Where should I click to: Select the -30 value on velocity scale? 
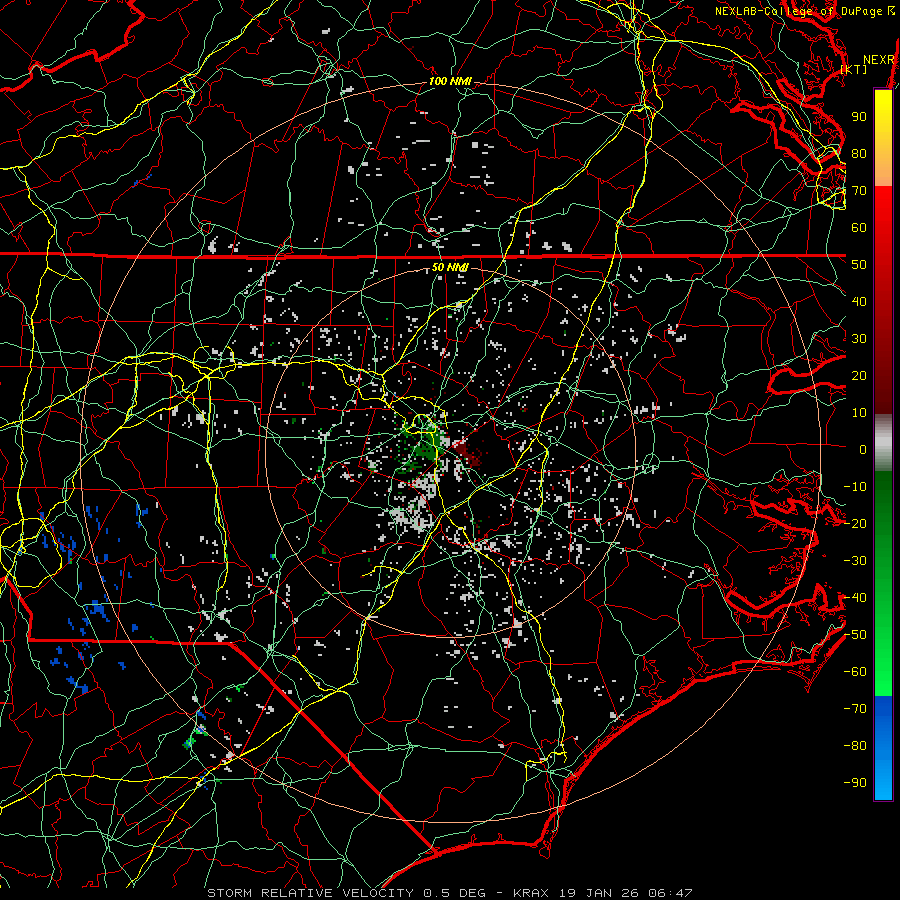coord(855,561)
